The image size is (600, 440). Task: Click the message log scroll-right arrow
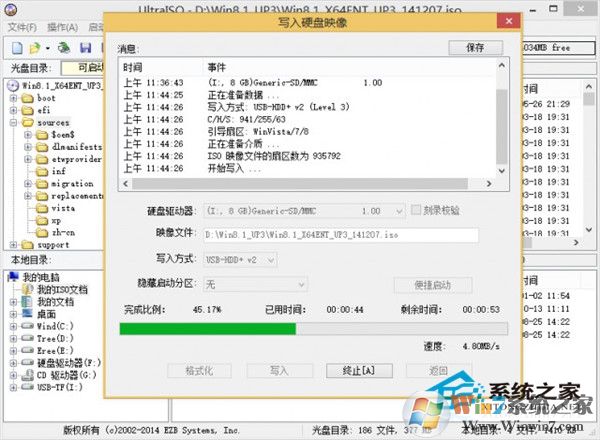pos(489,184)
